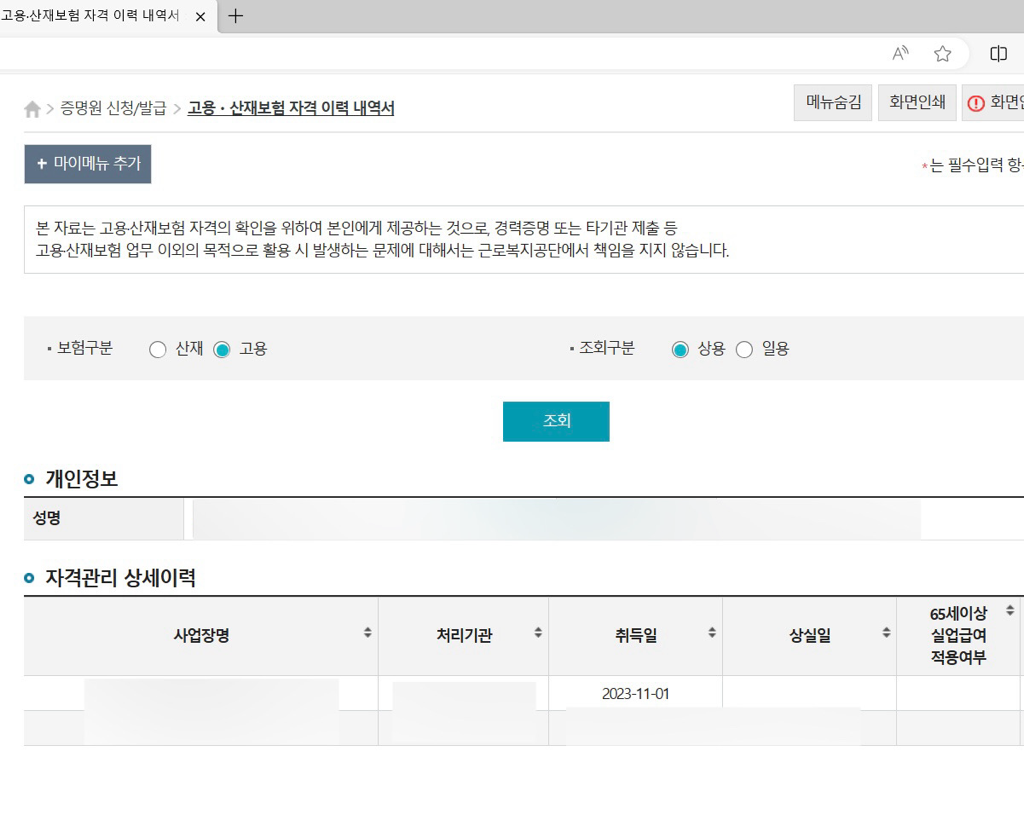Image resolution: width=1024 pixels, height=821 pixels.
Task: Open a new browser tab
Action: (236, 16)
